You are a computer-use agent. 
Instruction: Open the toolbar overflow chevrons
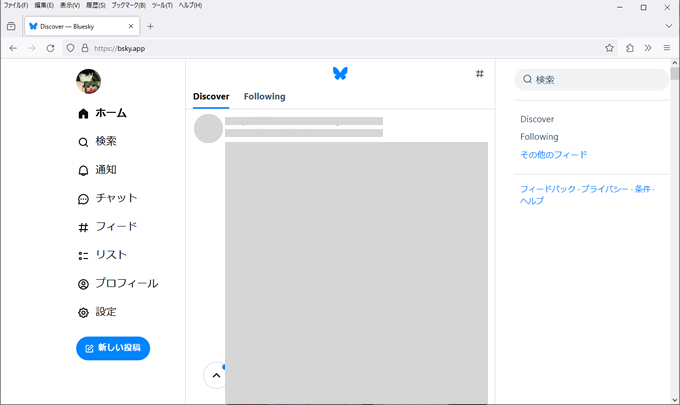(x=648, y=48)
